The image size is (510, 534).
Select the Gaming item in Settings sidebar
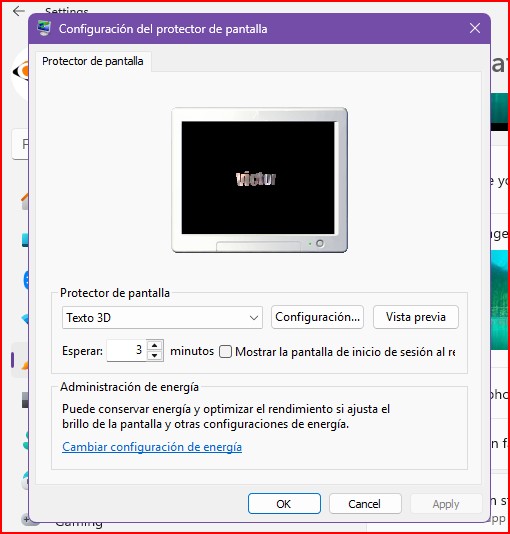[79, 524]
